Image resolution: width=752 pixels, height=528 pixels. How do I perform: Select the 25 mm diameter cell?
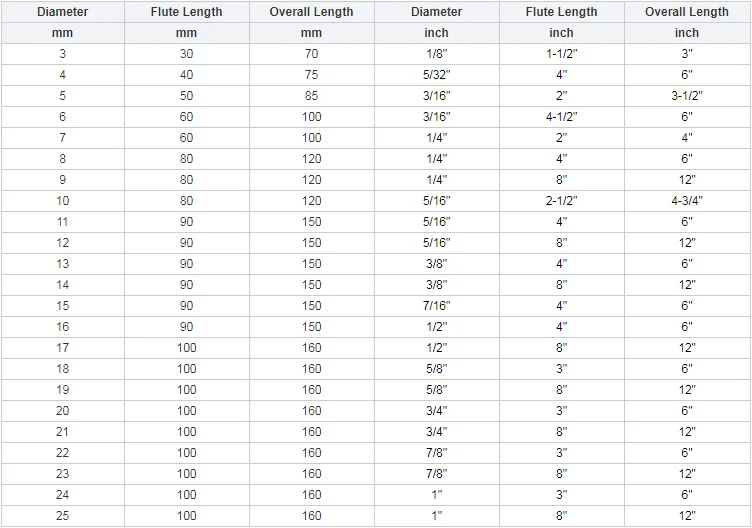coord(63,516)
